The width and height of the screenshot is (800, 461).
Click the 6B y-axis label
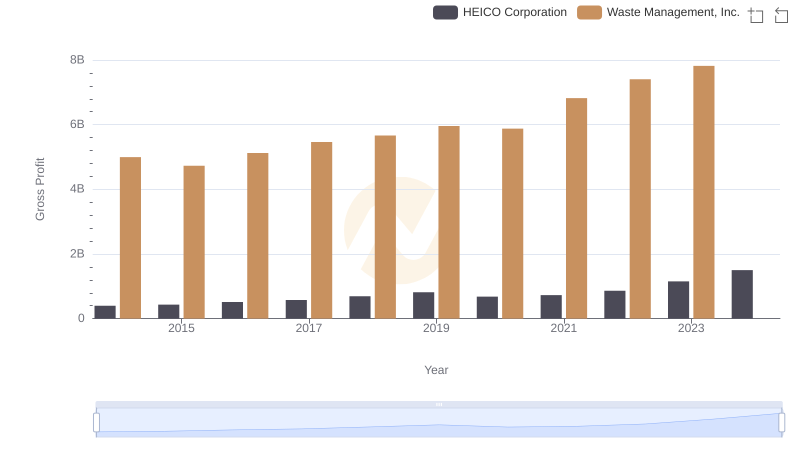tap(77, 124)
